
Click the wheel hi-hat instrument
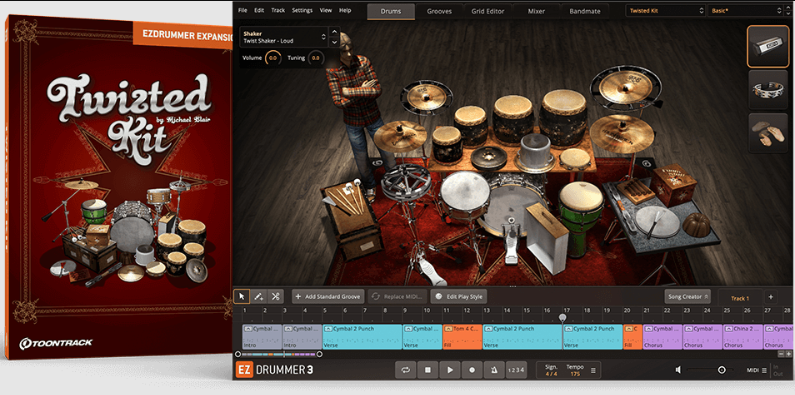(406, 183)
